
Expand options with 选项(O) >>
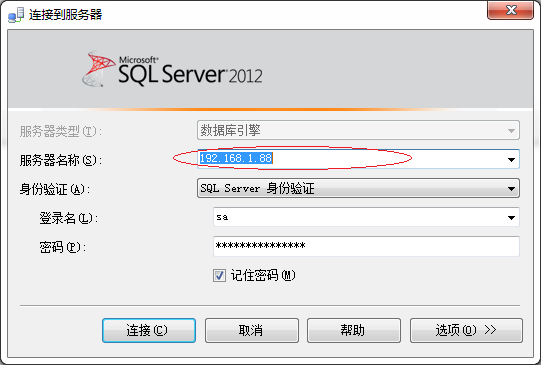[x=466, y=330]
